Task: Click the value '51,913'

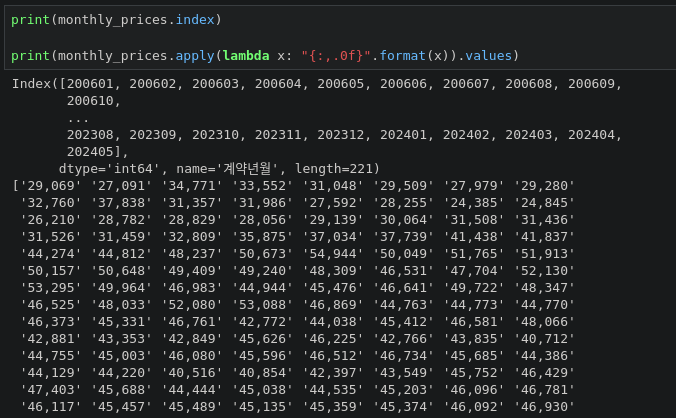Action: click(x=544, y=254)
